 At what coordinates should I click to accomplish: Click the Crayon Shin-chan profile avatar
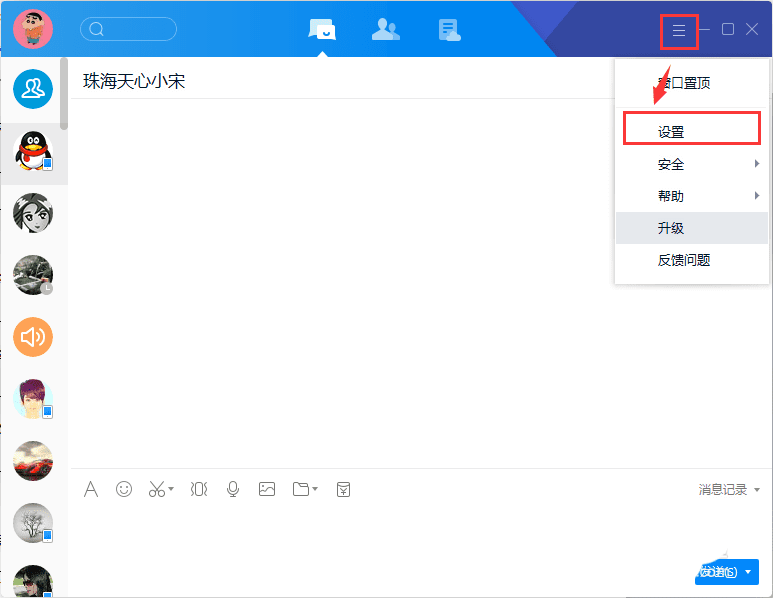click(33, 29)
